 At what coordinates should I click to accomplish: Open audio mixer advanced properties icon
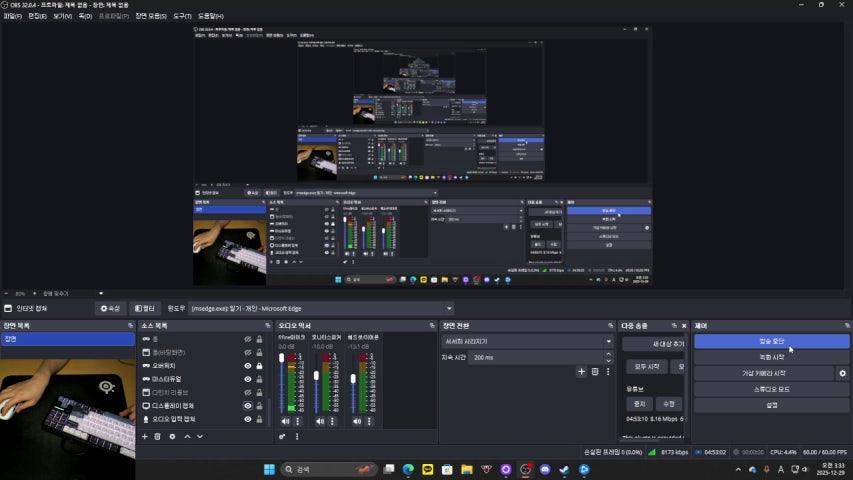283,436
